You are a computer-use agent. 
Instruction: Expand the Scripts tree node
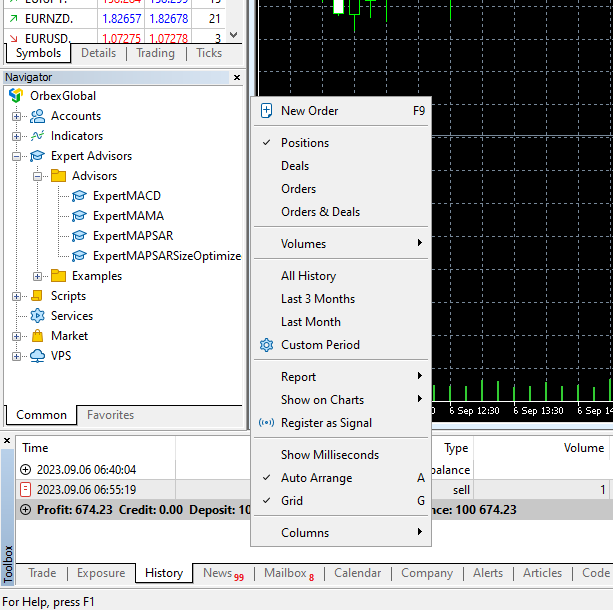point(16,296)
